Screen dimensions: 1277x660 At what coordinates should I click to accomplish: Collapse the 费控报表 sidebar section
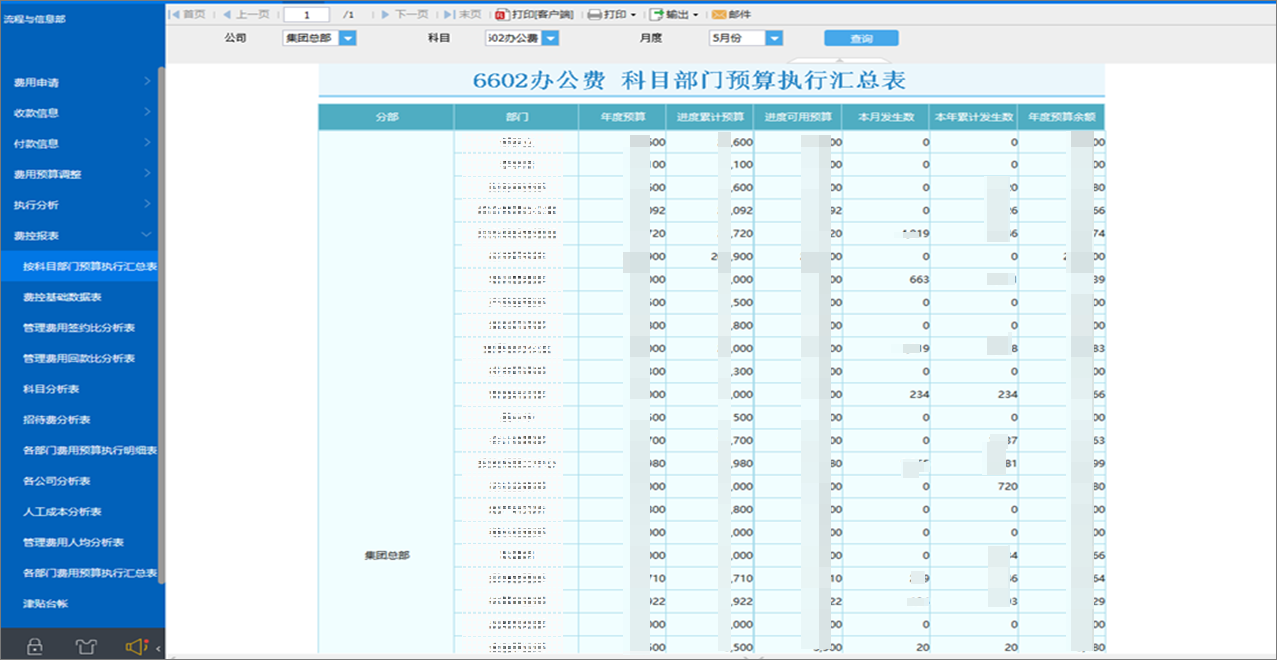pos(147,235)
